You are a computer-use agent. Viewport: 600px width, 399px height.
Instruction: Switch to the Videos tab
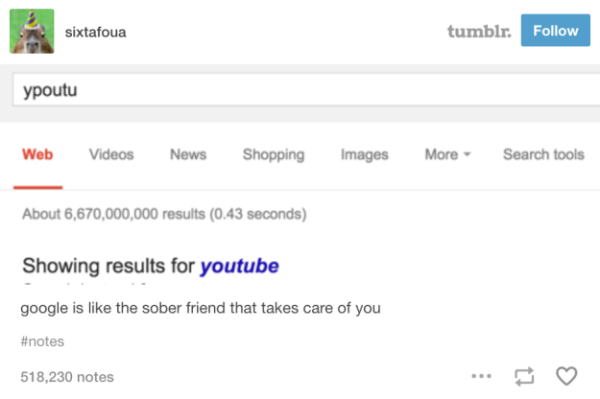tap(111, 155)
